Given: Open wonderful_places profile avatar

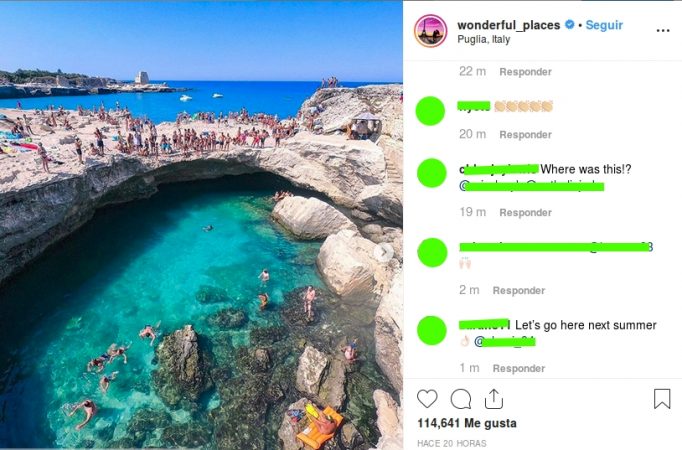Looking at the screenshot, I should coord(431,30).
